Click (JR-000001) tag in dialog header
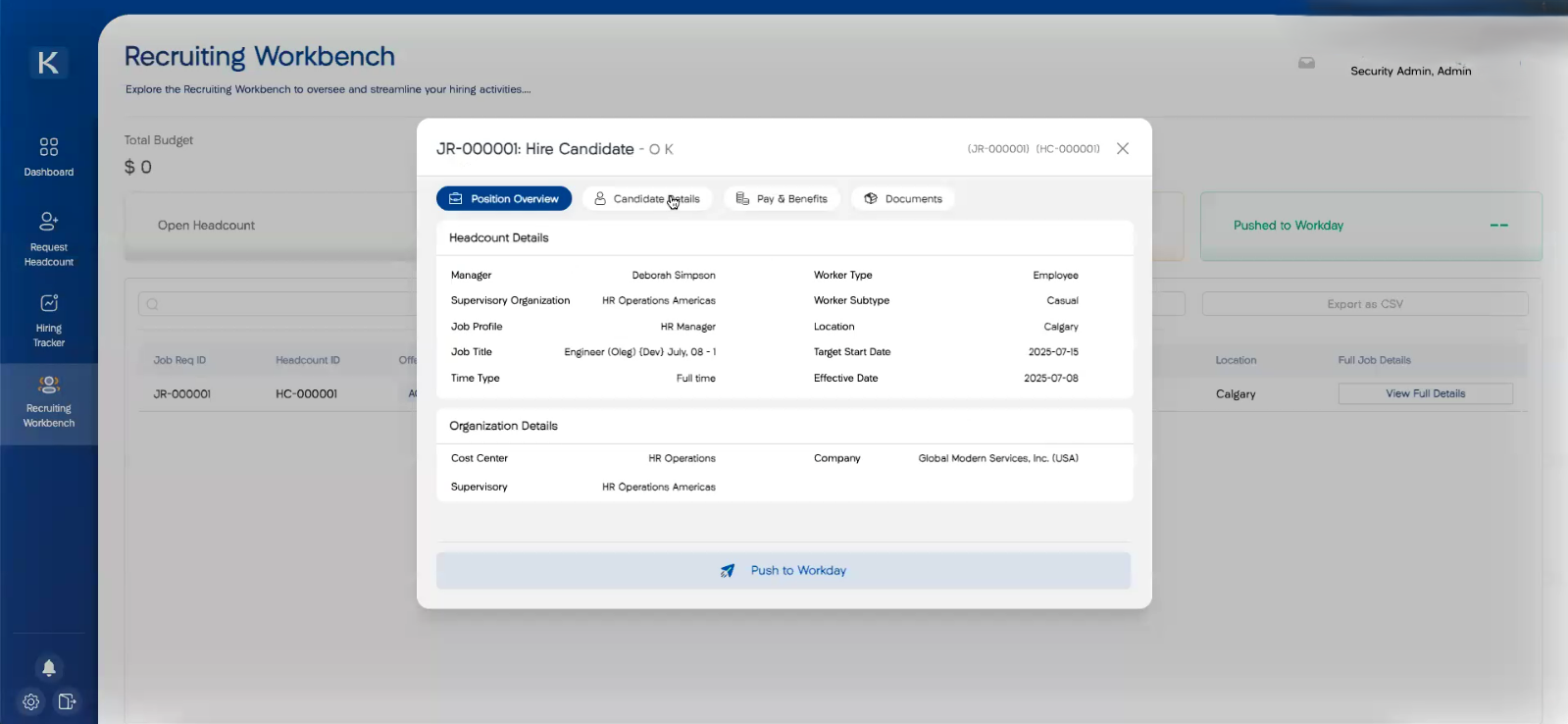This screenshot has height=724, width=1568. pyautogui.click(x=998, y=149)
